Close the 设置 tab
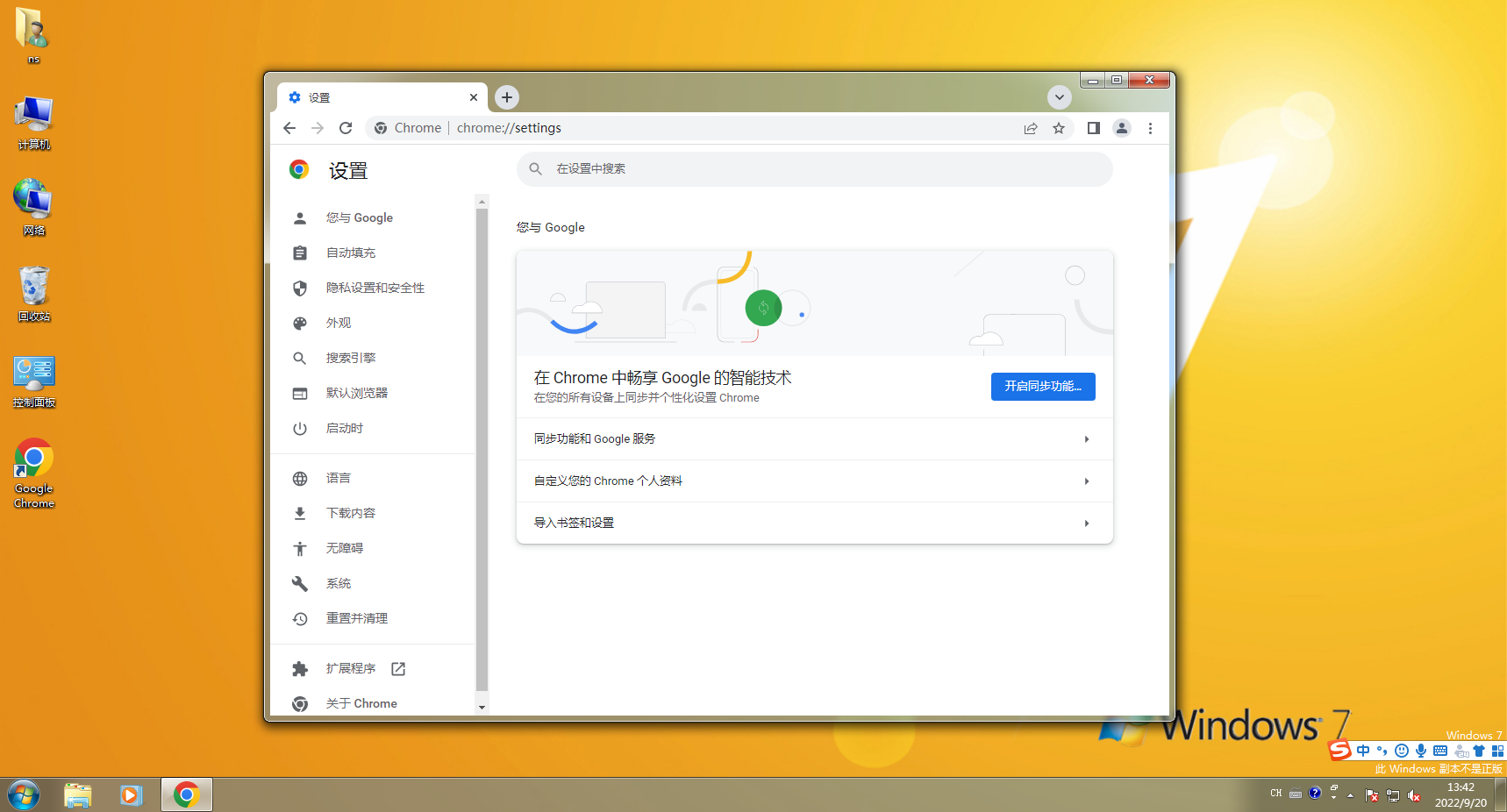The width and height of the screenshot is (1507, 812). pyautogui.click(x=474, y=97)
